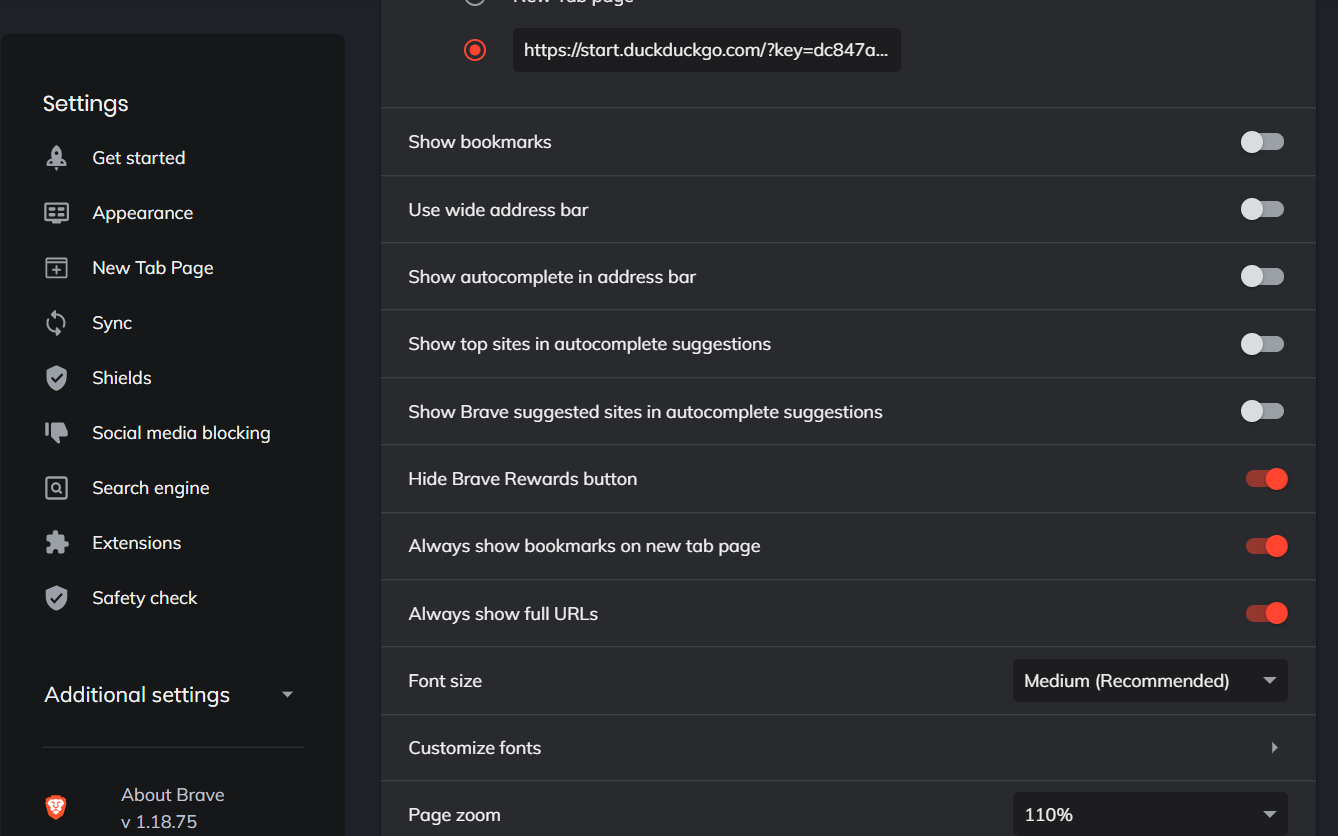Click the Brave lion logo icon

click(57, 807)
